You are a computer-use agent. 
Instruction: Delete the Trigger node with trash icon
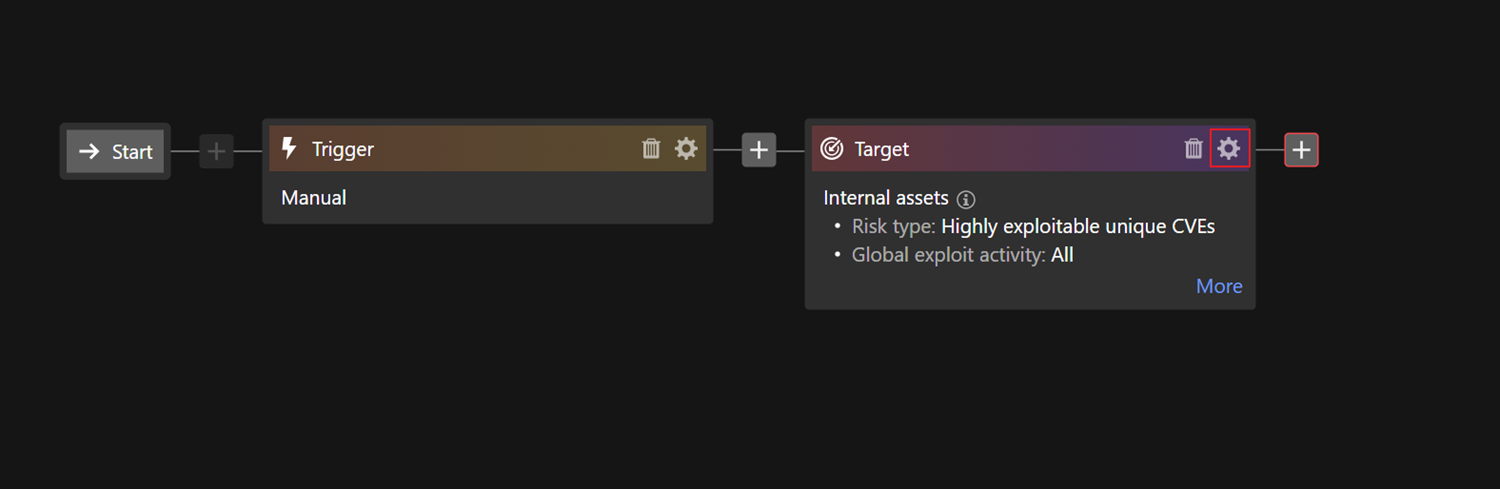point(651,149)
